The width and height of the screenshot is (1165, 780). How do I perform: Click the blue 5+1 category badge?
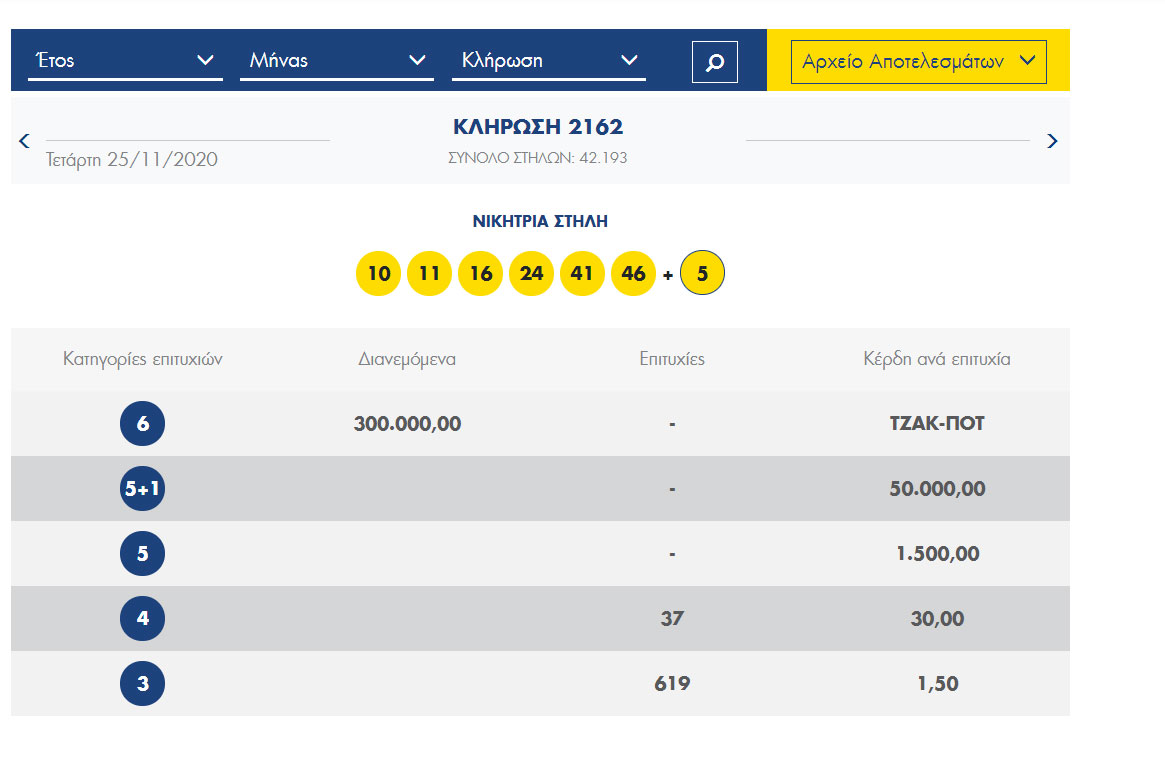coord(142,489)
